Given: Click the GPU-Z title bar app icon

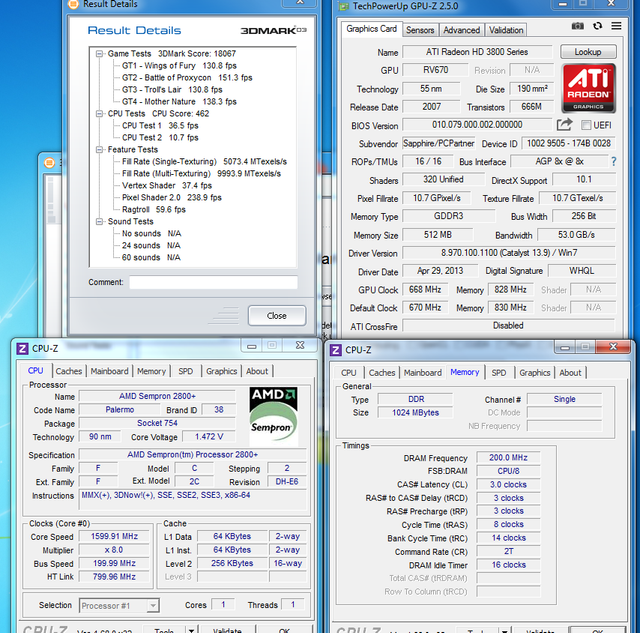Looking at the screenshot, I should 344,6.
